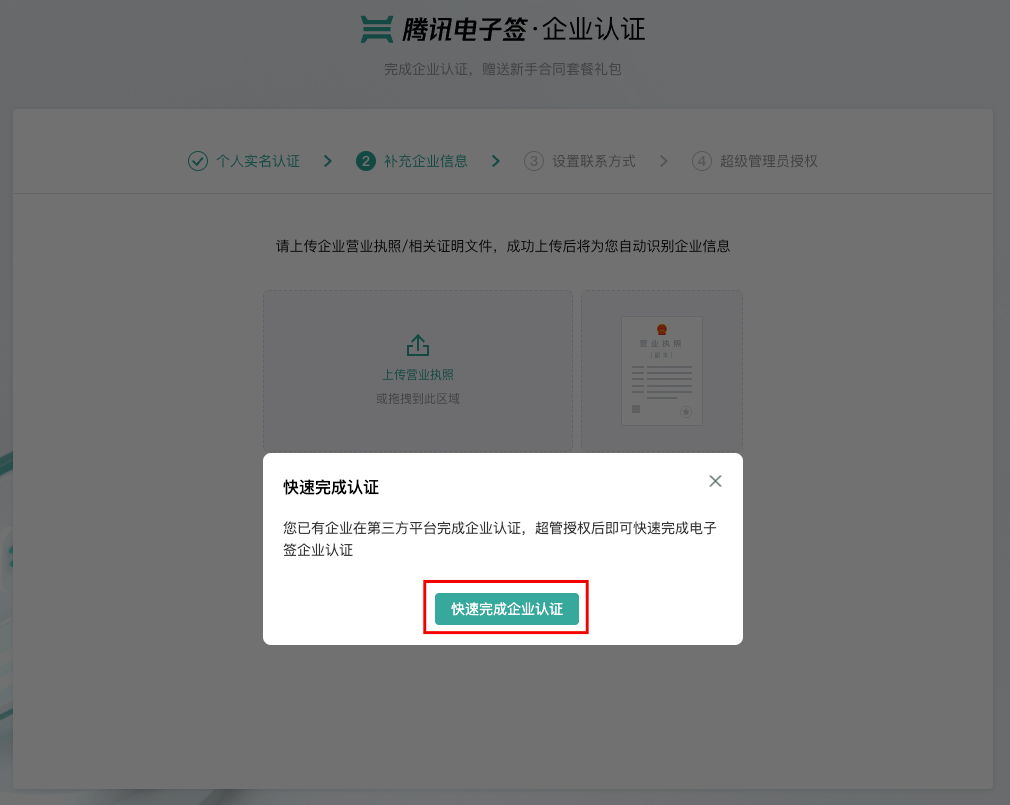The image size is (1010, 805).
Task: Click the Tencent e-sign logo icon
Action: pos(376,30)
